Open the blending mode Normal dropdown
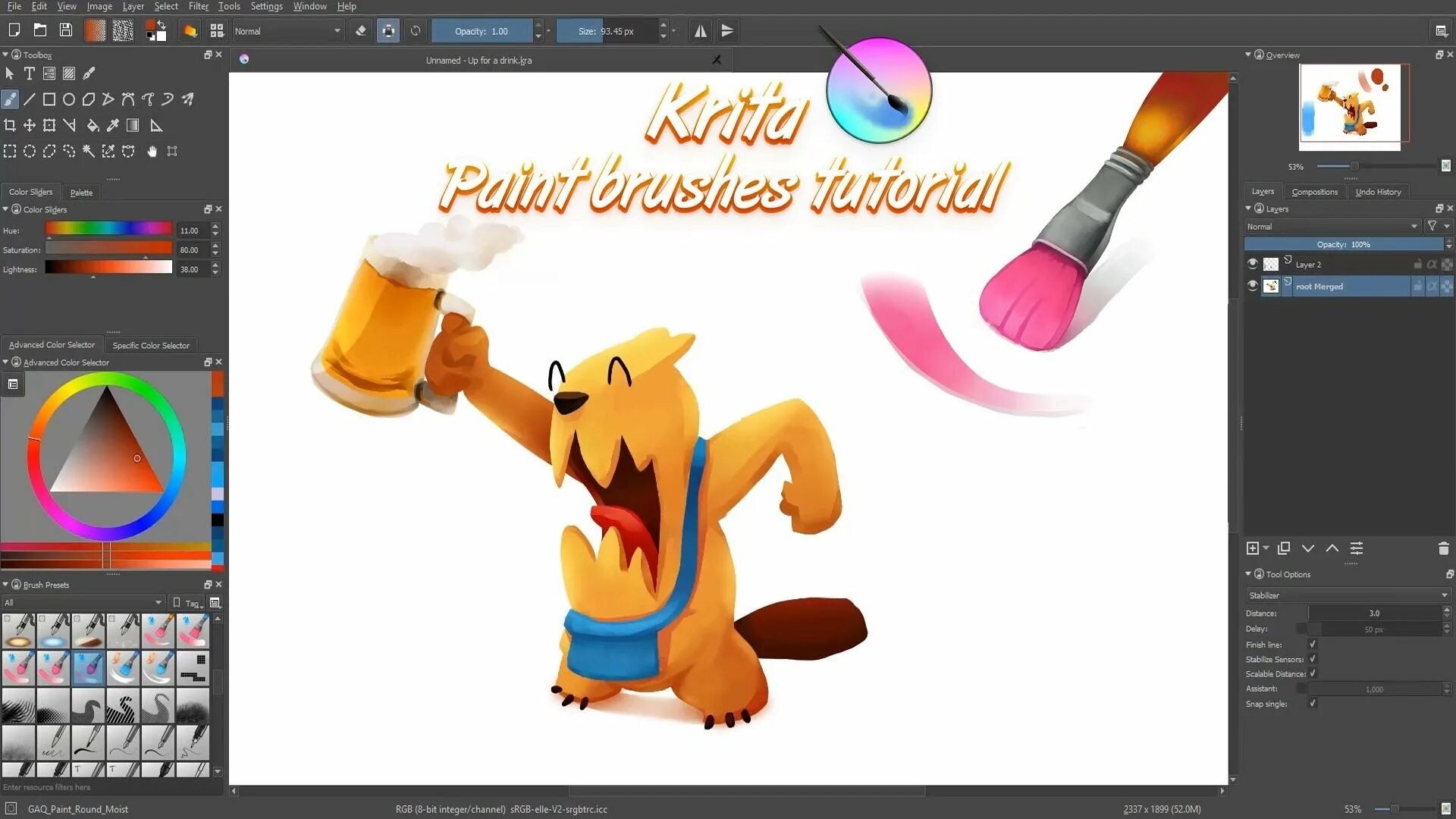Screen dimensions: 1456x819 [287, 31]
